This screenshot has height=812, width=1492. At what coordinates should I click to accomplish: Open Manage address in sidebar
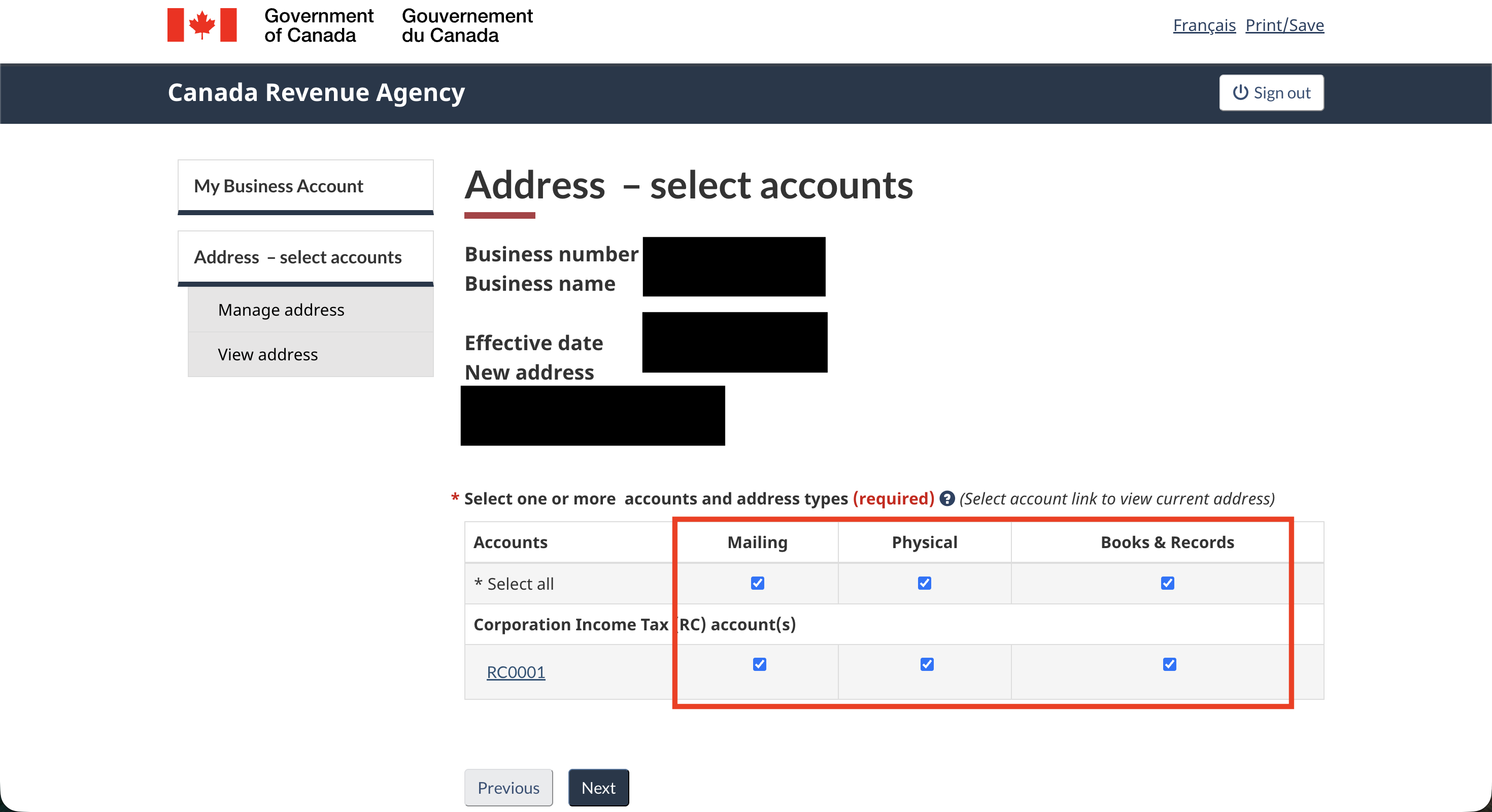click(x=311, y=310)
